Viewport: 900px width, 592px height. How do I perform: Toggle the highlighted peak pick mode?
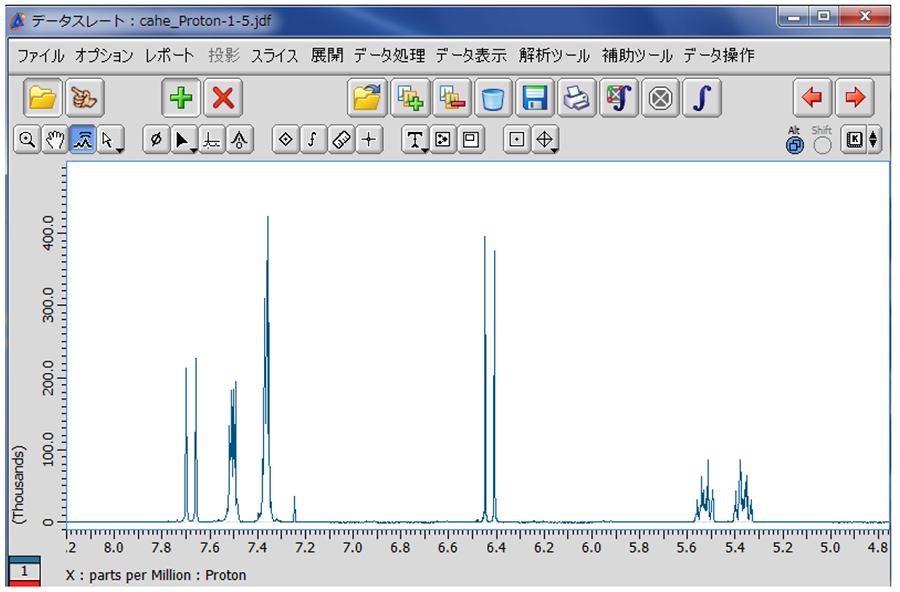pos(82,141)
